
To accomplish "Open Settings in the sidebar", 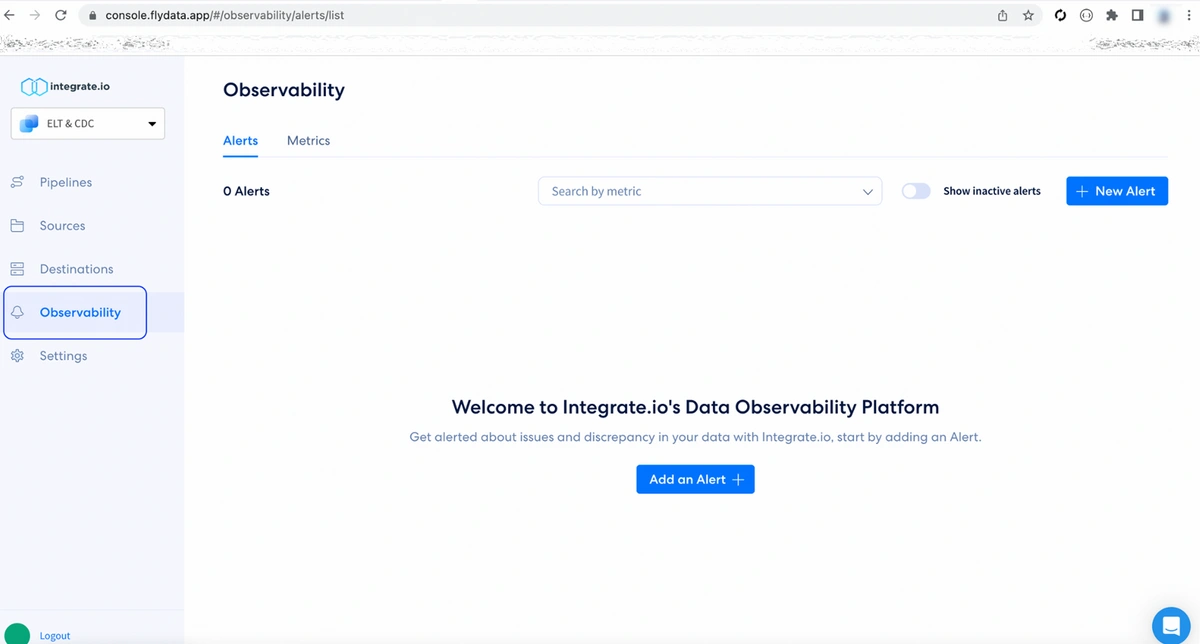I will (x=63, y=356).
